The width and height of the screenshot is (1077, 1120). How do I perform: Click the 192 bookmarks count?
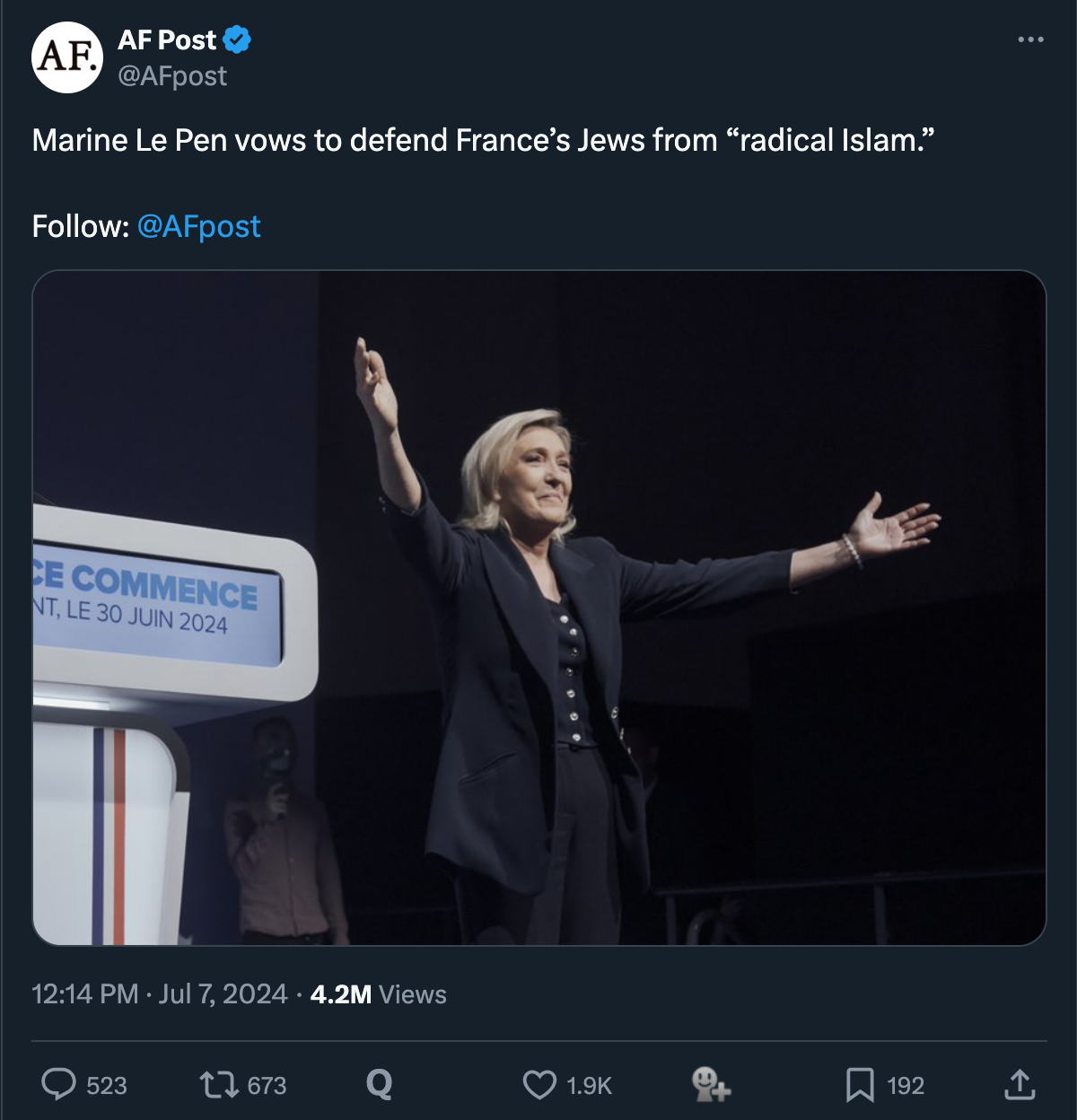905,1086
